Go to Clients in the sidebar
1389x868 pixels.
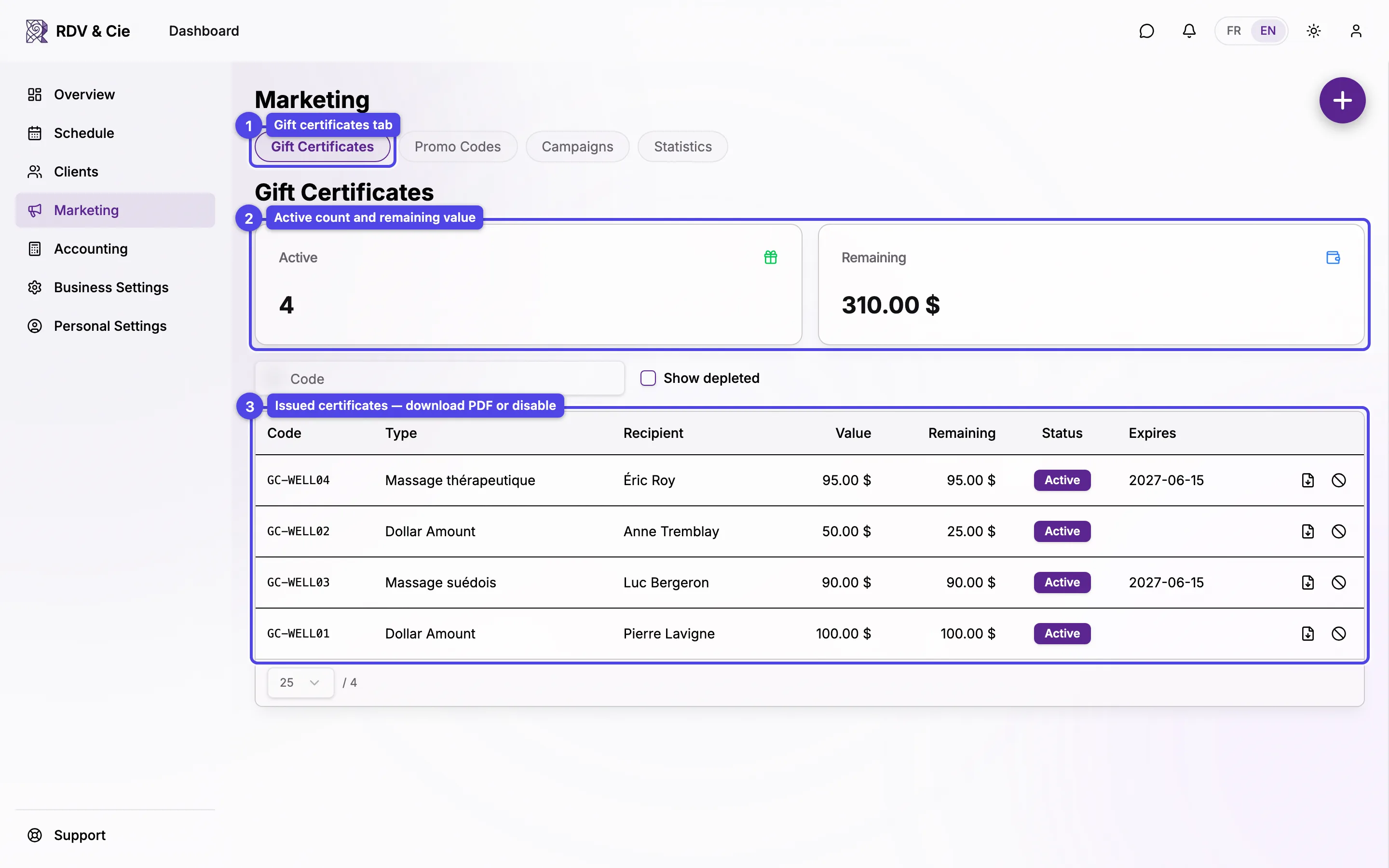tap(115, 172)
